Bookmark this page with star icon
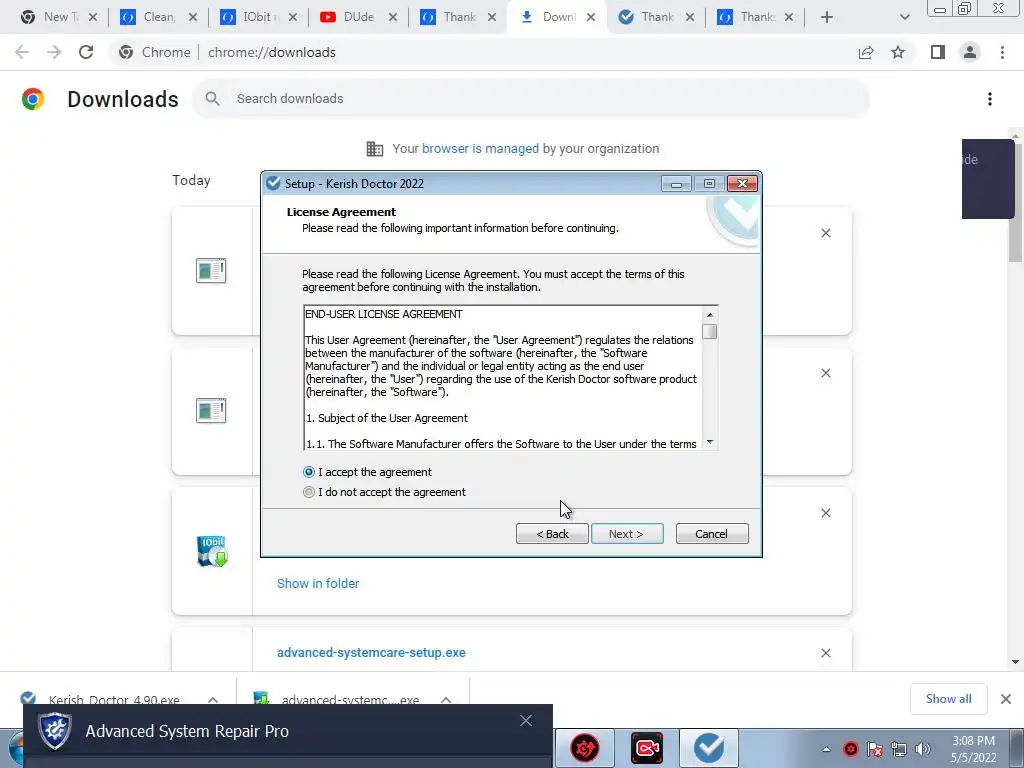The image size is (1024, 768). coord(898,52)
